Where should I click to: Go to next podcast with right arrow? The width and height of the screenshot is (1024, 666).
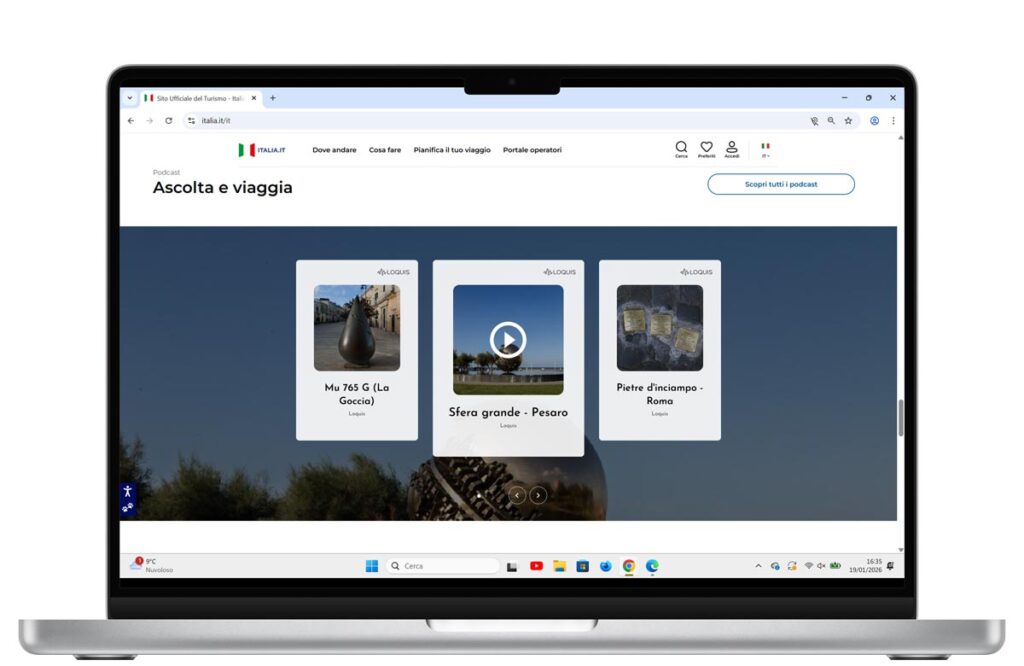pos(538,495)
